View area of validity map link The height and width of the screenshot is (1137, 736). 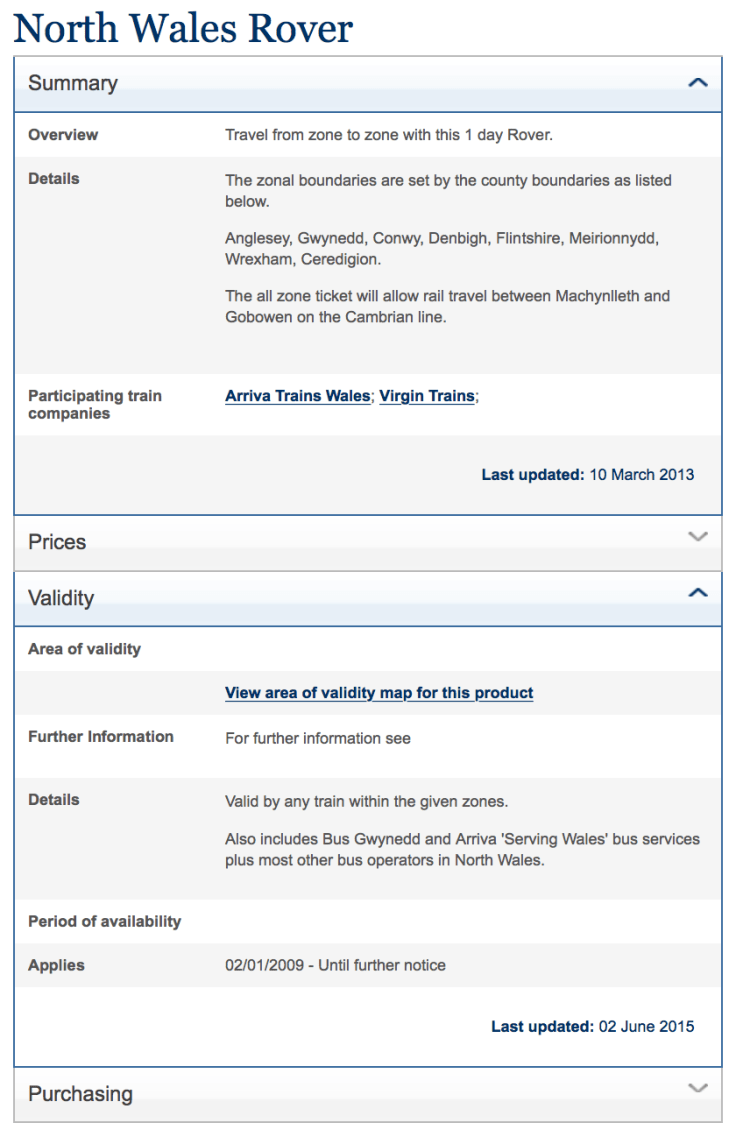click(x=379, y=693)
